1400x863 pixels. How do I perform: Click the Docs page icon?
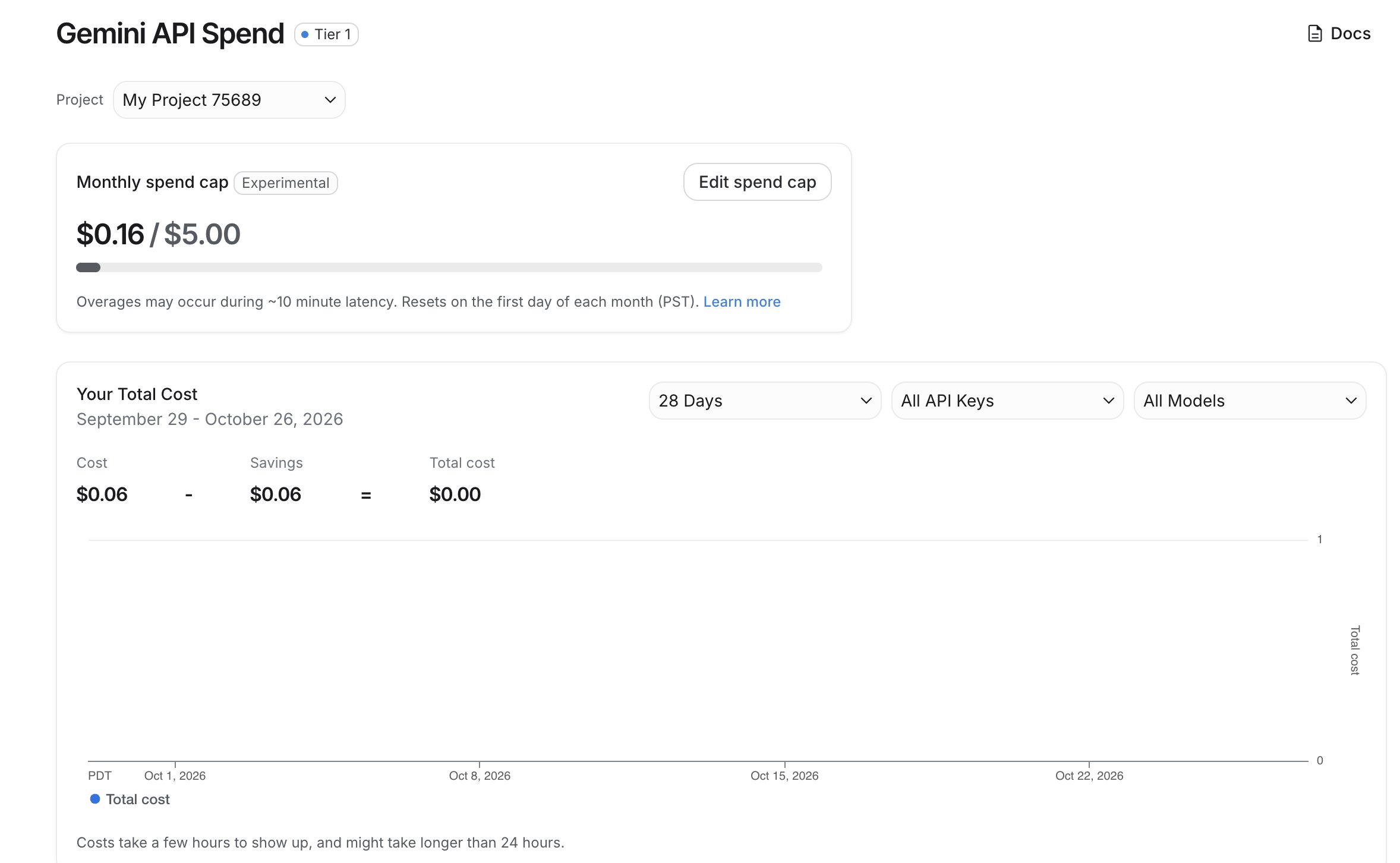[x=1315, y=33]
